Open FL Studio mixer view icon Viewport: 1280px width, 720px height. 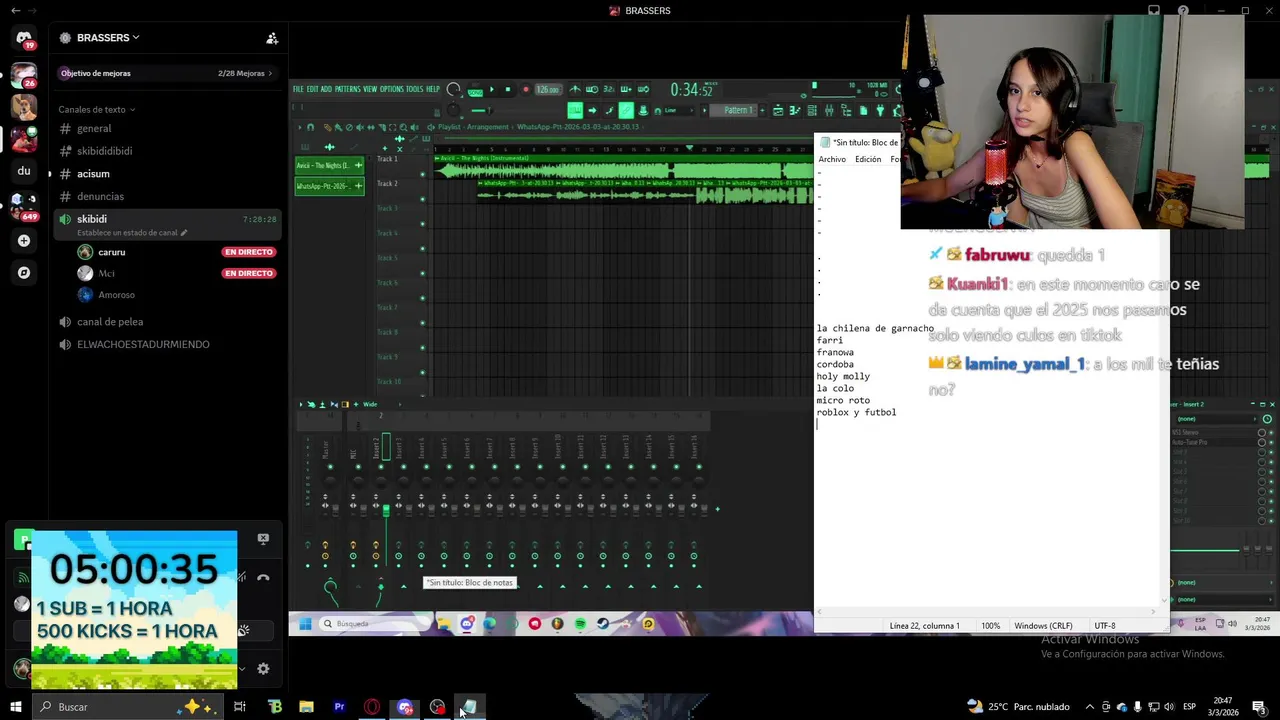[829, 110]
